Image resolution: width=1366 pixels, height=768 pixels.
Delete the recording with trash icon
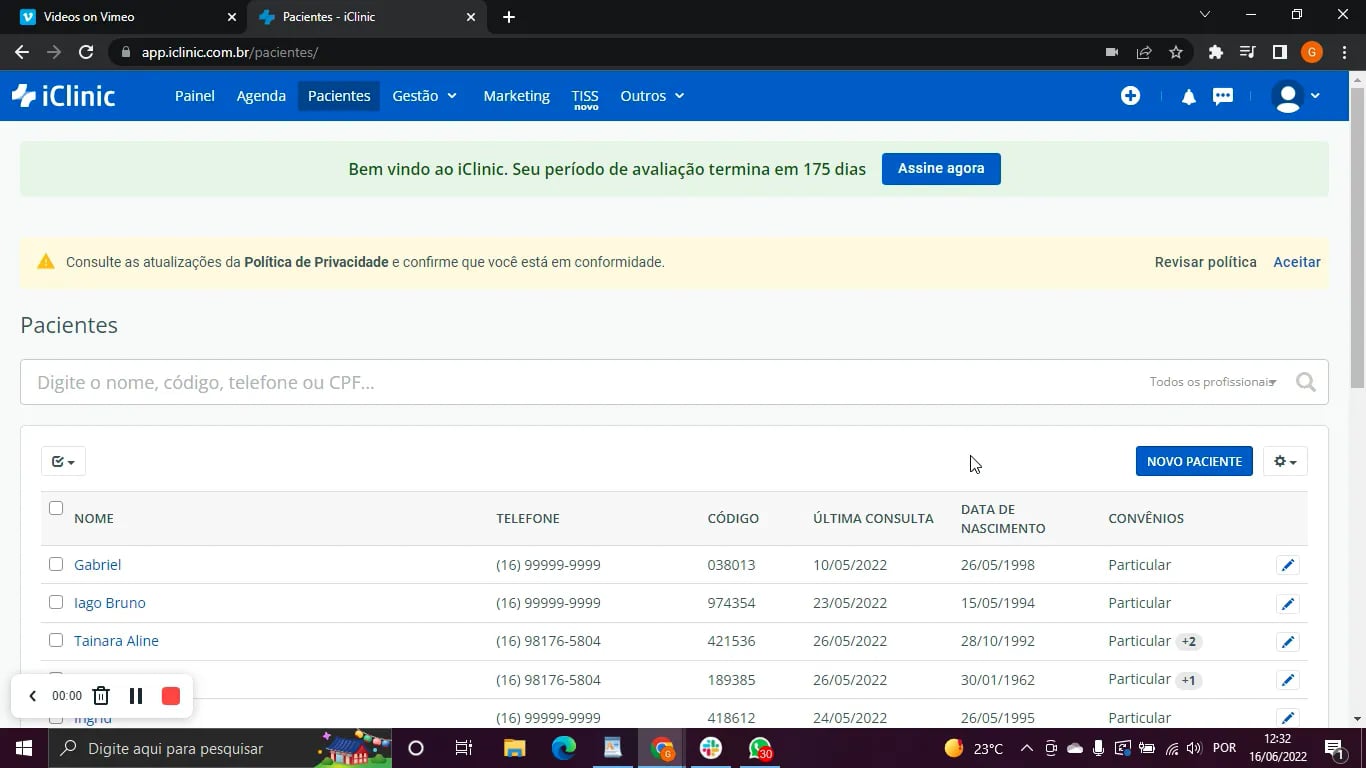tap(101, 696)
